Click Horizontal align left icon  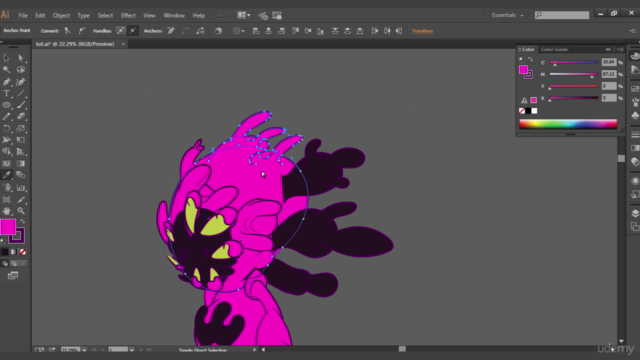click(x=256, y=31)
